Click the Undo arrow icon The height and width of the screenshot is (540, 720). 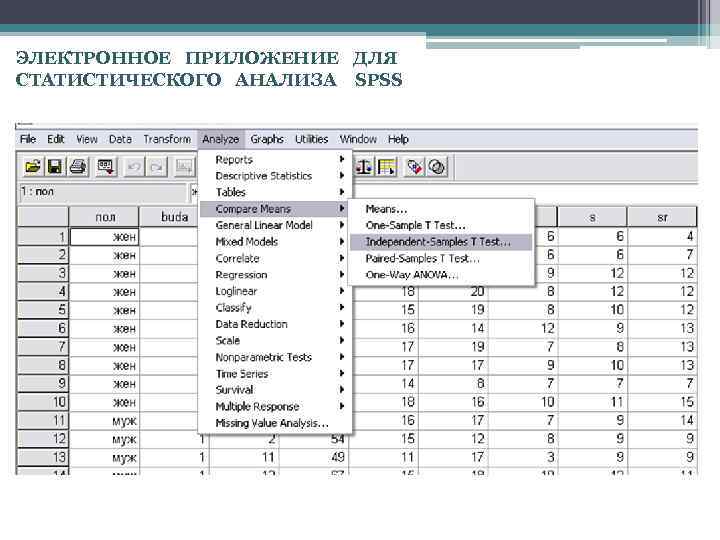point(134,167)
